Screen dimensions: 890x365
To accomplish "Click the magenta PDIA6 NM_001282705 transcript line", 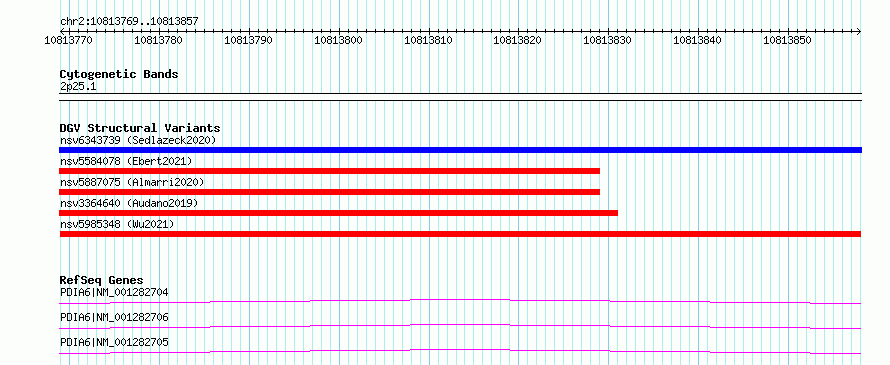I will pyautogui.click(x=460, y=351).
